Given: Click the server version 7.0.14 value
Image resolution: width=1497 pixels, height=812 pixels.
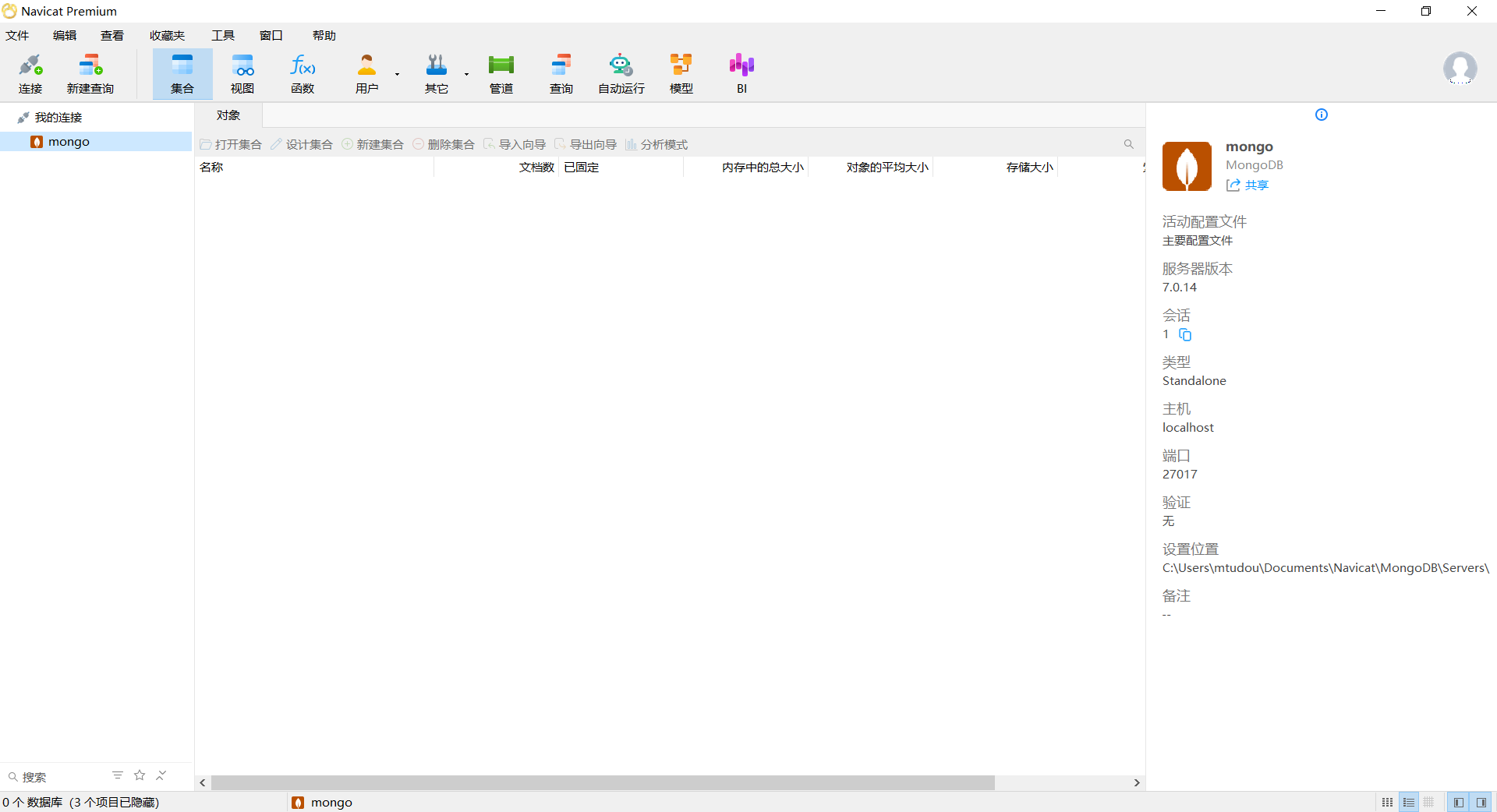Looking at the screenshot, I should point(1180,288).
